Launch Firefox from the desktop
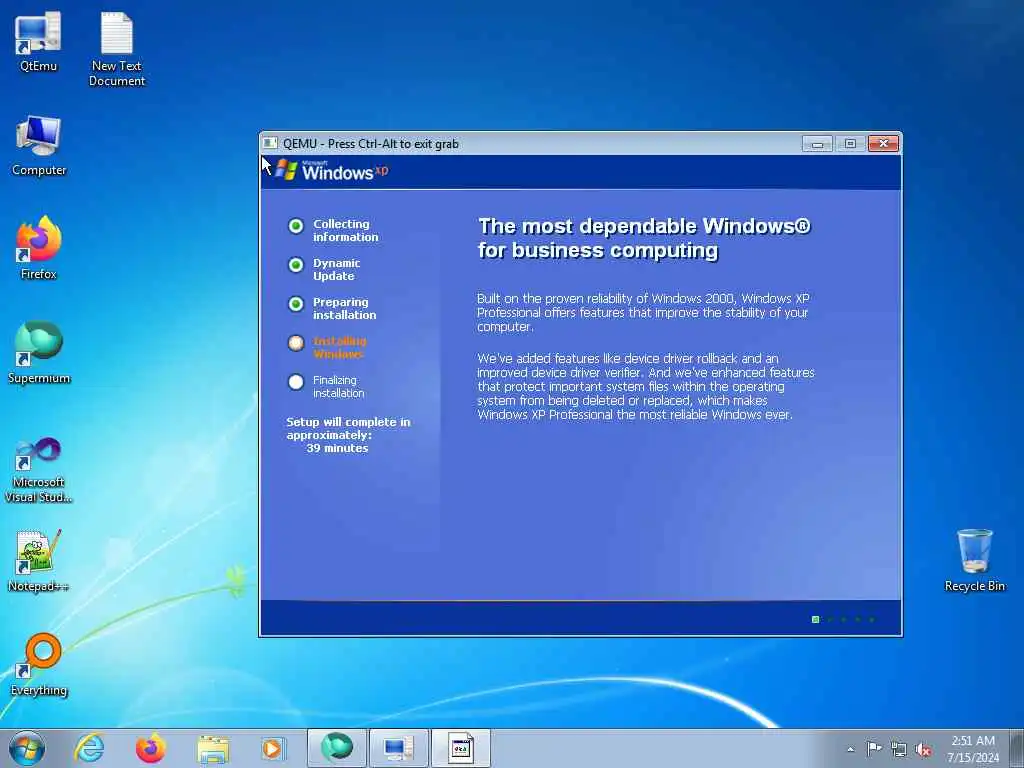The width and height of the screenshot is (1024, 768). 39,248
